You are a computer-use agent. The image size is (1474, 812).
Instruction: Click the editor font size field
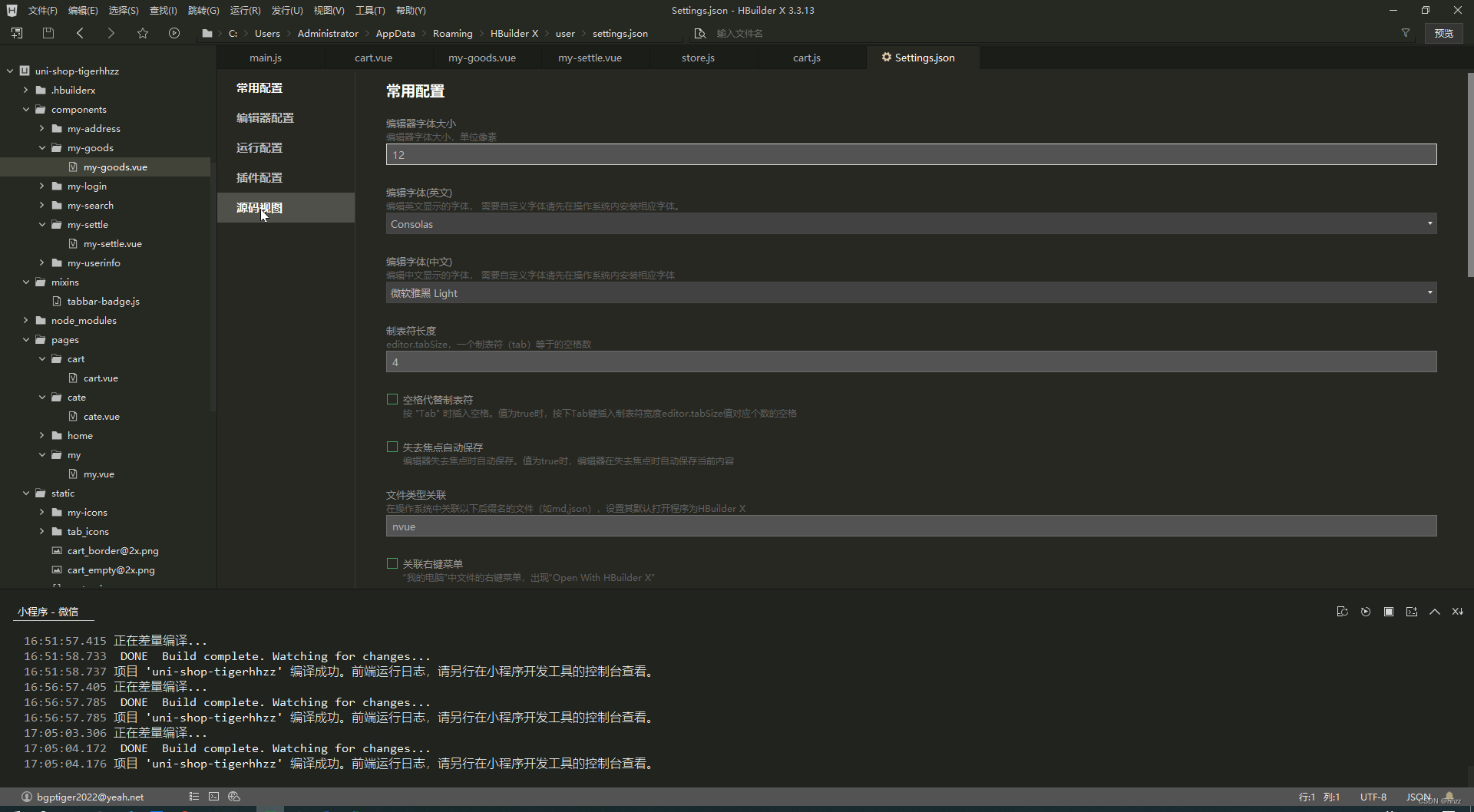911,154
